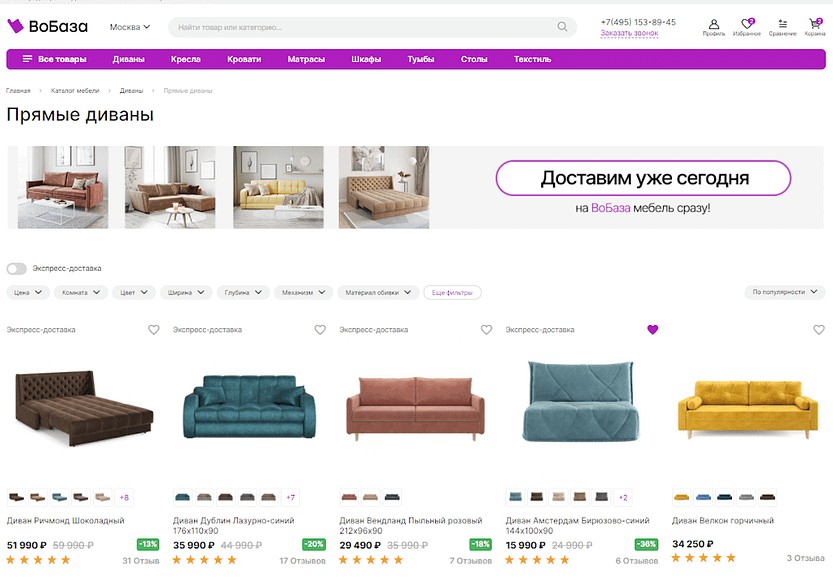833x582 pixels.
Task: Open the Москва city selector
Action: [130, 27]
